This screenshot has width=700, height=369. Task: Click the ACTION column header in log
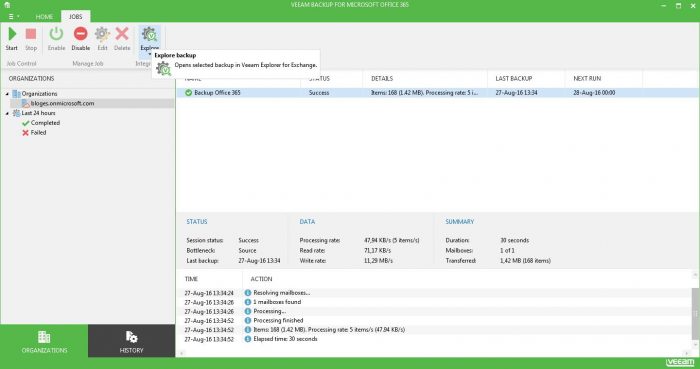pos(261,279)
